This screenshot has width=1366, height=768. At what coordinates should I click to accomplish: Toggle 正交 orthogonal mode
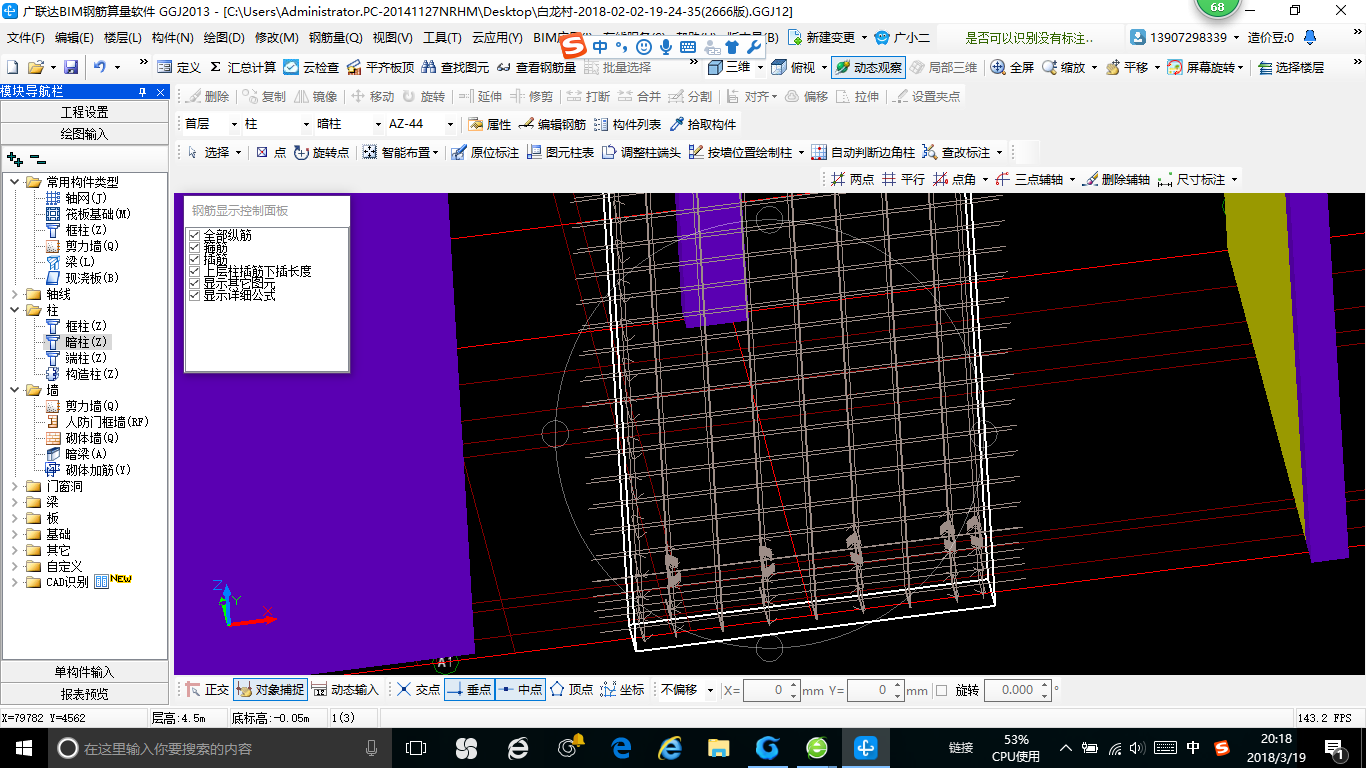[x=207, y=690]
